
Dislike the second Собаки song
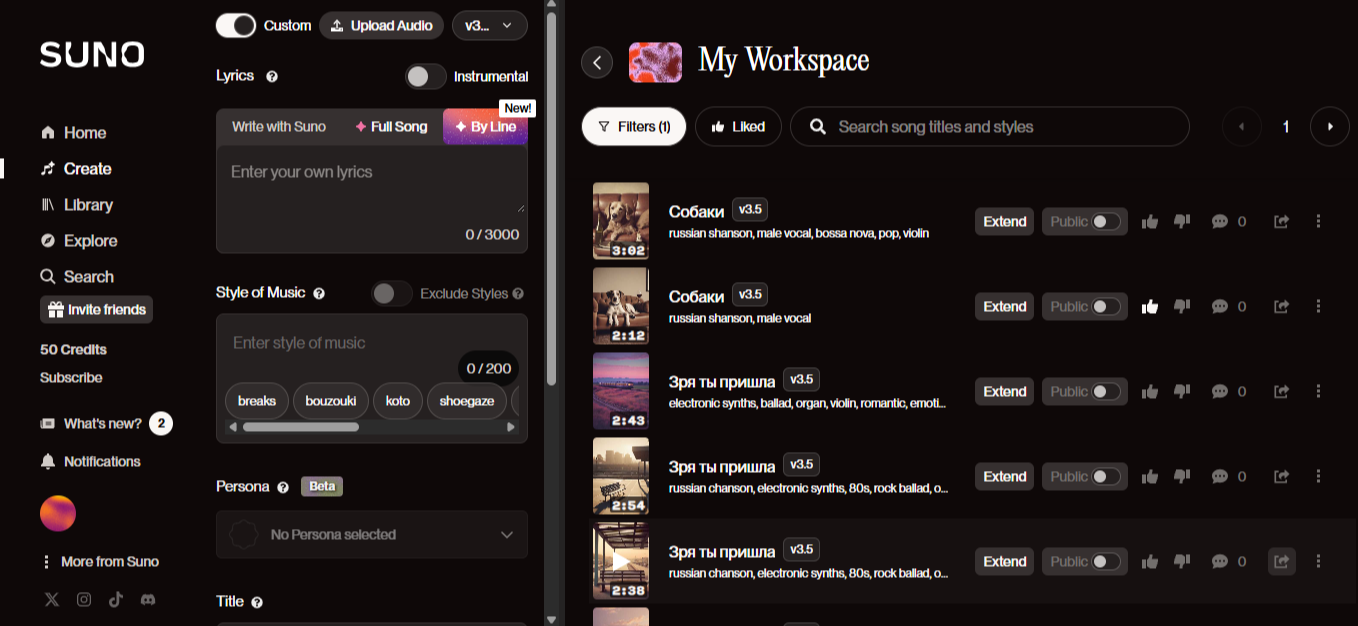1182,307
